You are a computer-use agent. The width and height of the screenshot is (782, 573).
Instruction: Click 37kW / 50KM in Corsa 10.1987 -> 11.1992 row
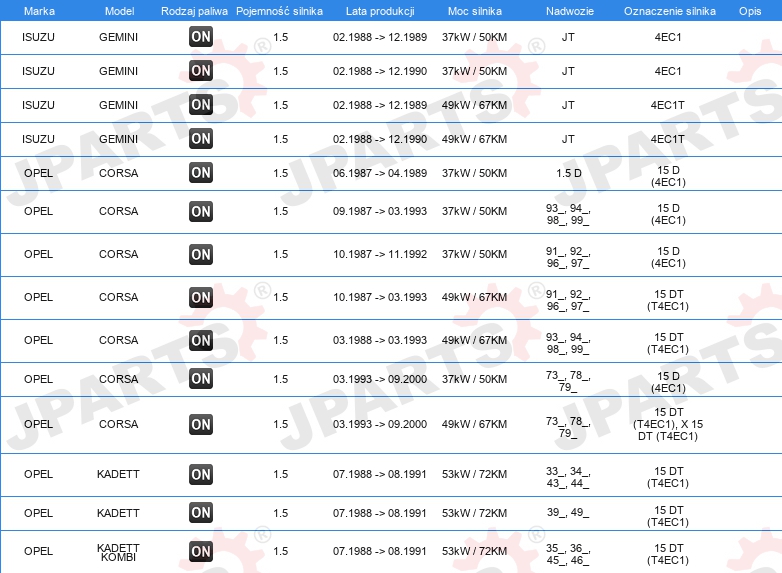pos(474,254)
